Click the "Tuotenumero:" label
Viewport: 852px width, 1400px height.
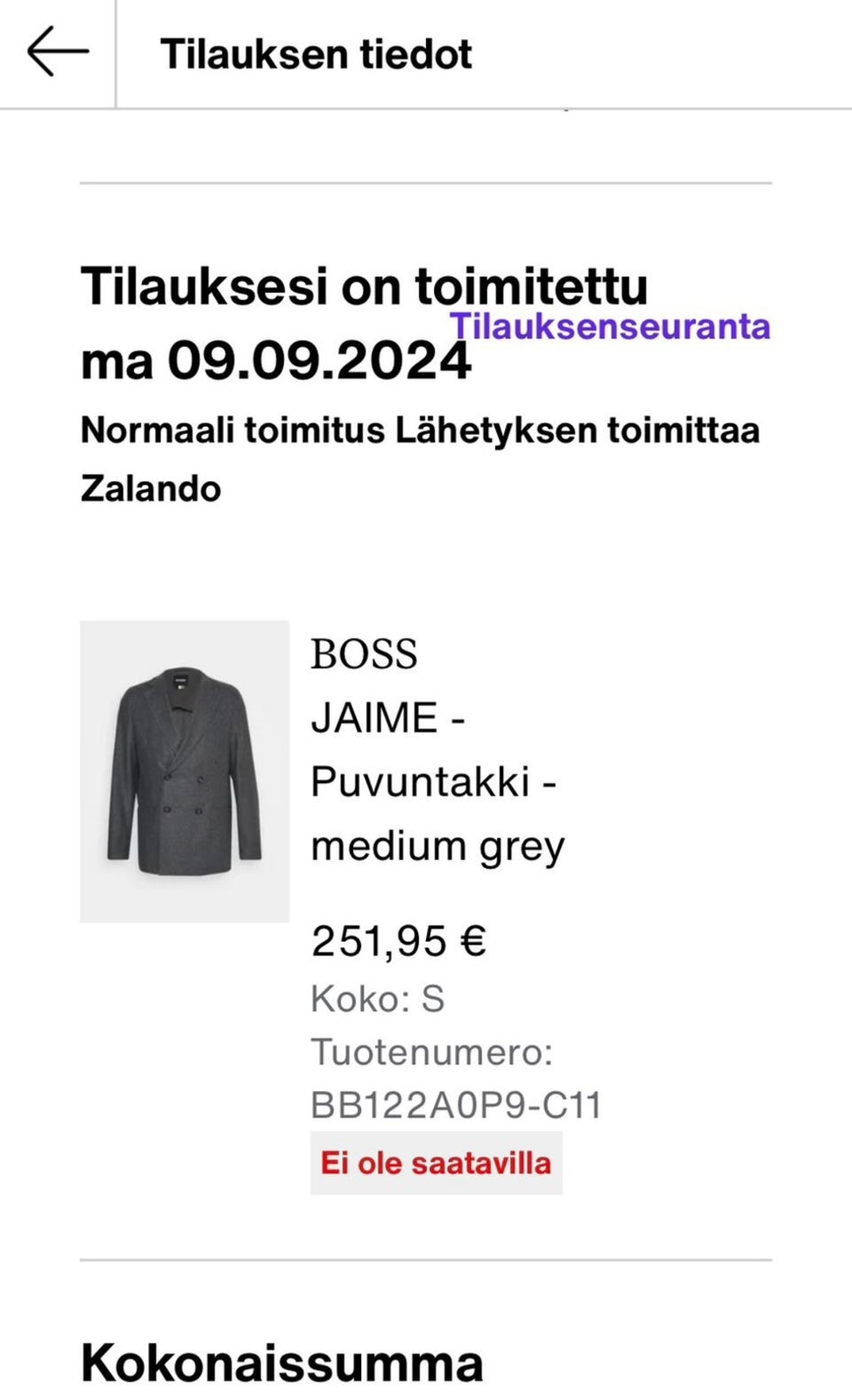coord(431,1052)
